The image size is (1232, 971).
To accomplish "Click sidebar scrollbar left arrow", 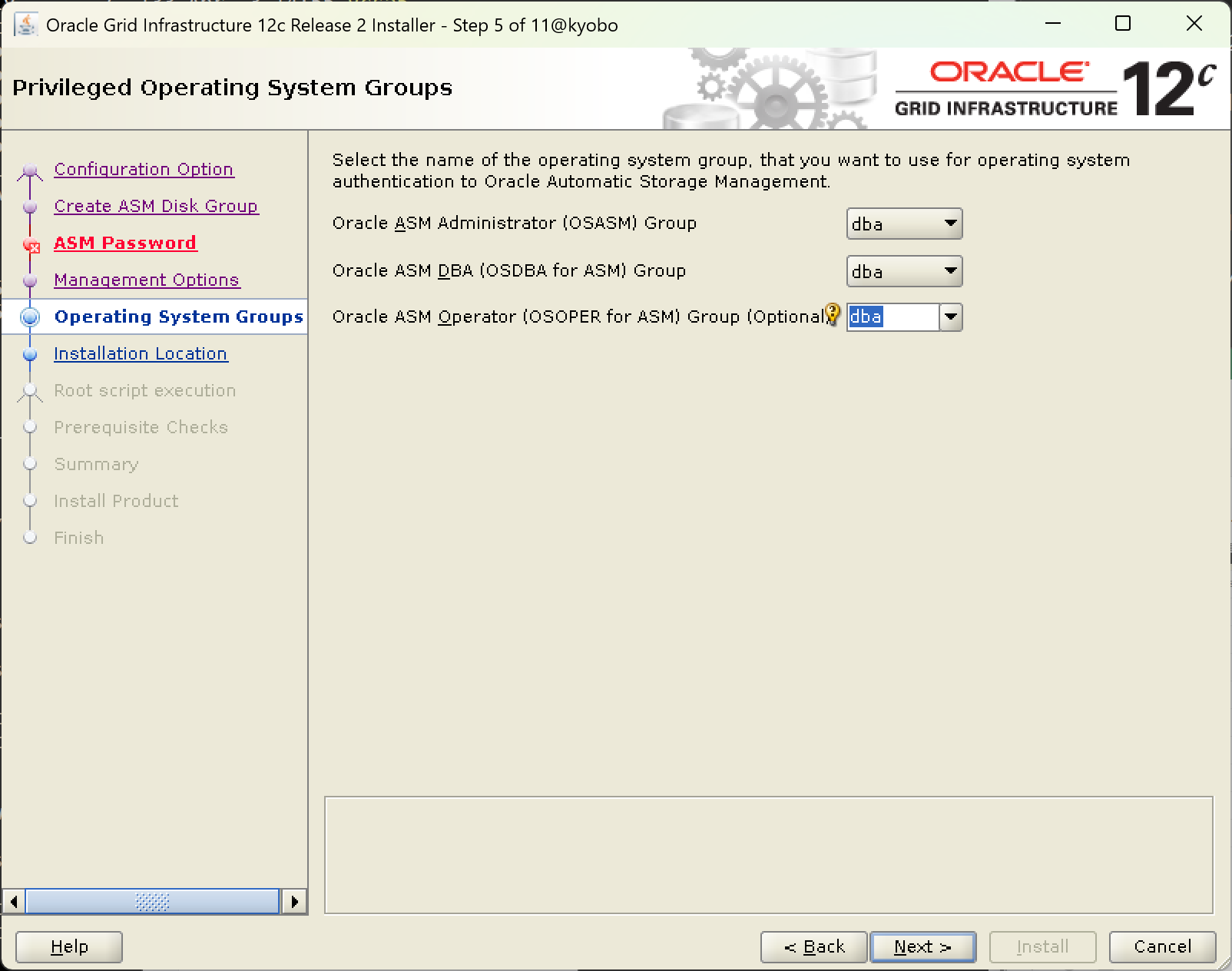I will coord(13,901).
